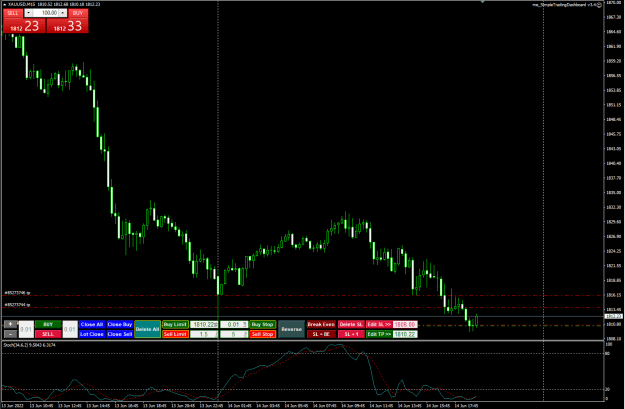Viewport: 625px width, 409px height.
Task: Click the 0.01 pending lot field
Action: point(234,324)
